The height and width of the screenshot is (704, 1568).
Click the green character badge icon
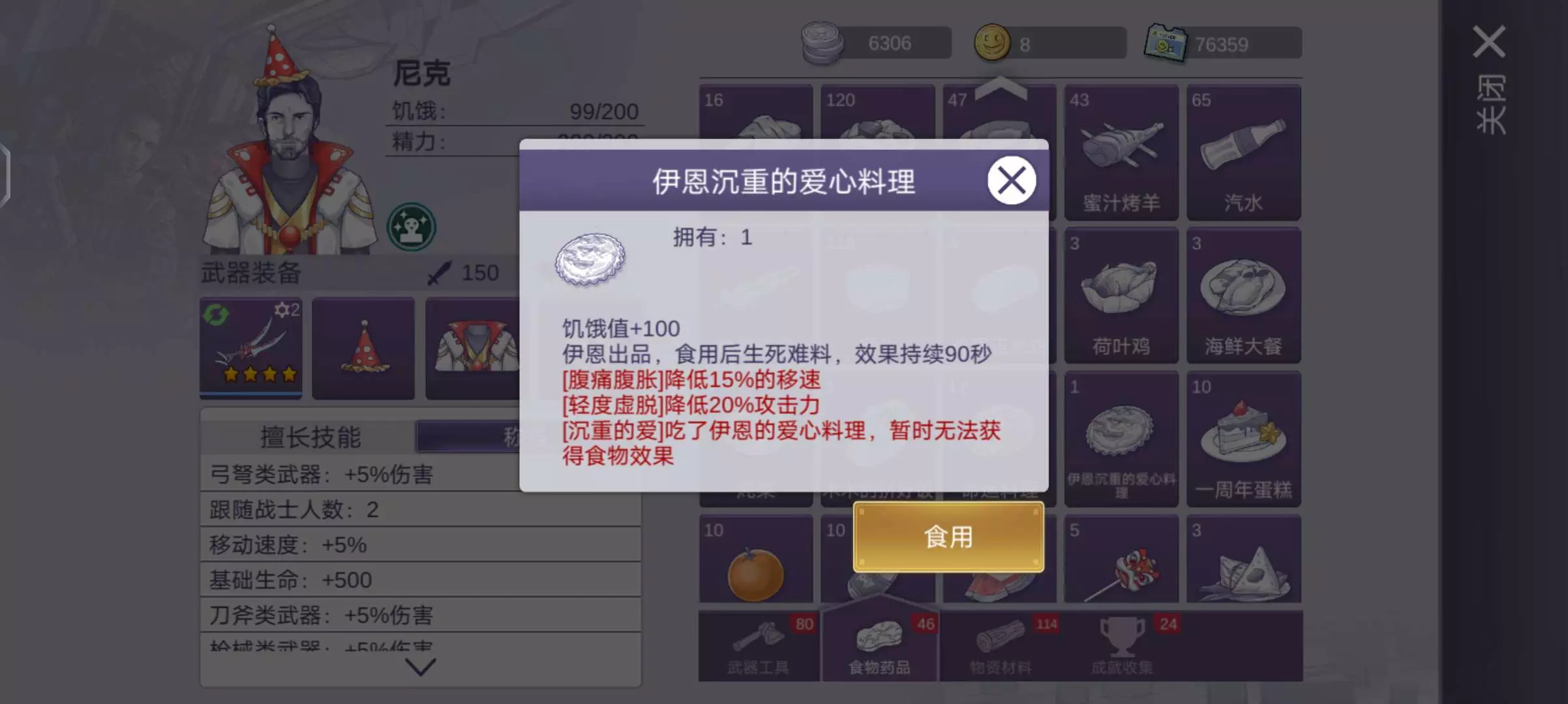[x=412, y=227]
